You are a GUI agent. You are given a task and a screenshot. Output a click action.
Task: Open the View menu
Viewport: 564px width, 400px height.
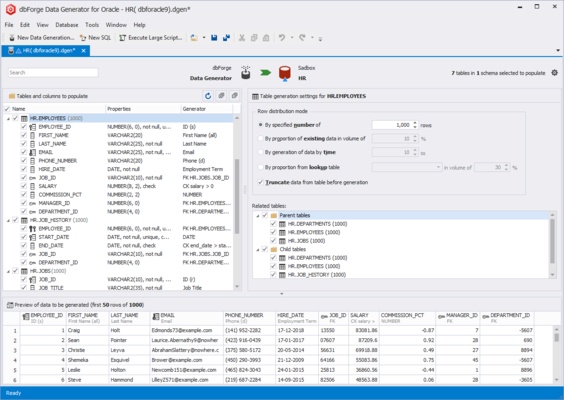[42, 25]
